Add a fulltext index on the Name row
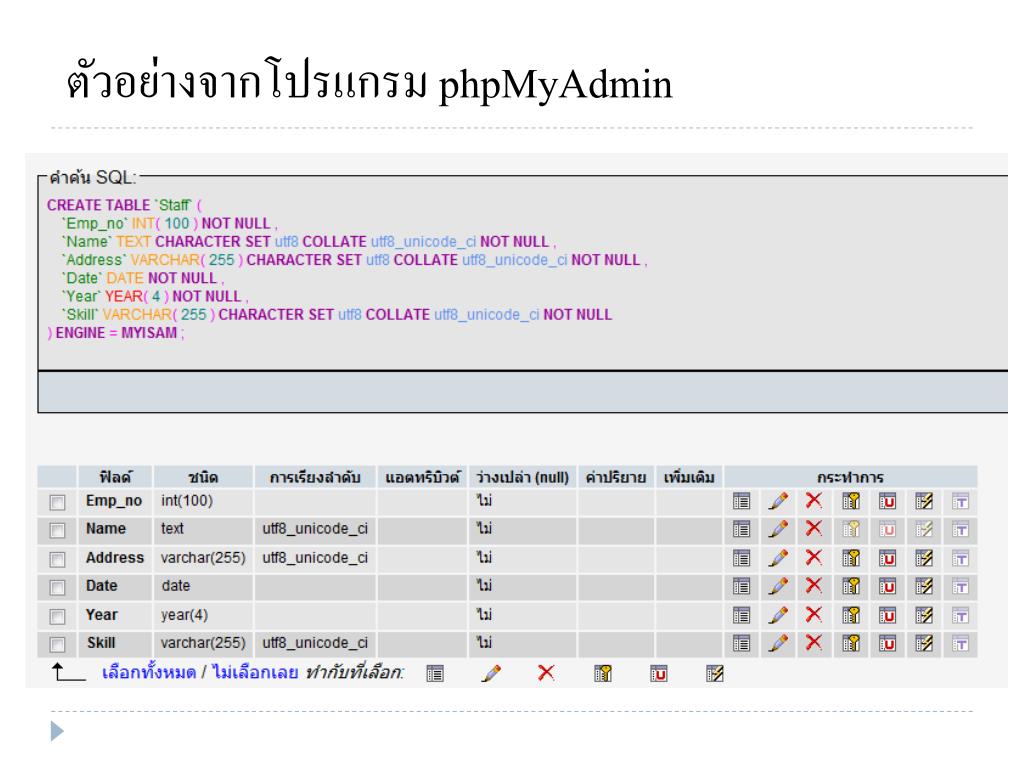Viewport: 1024px width, 768px height. click(960, 530)
